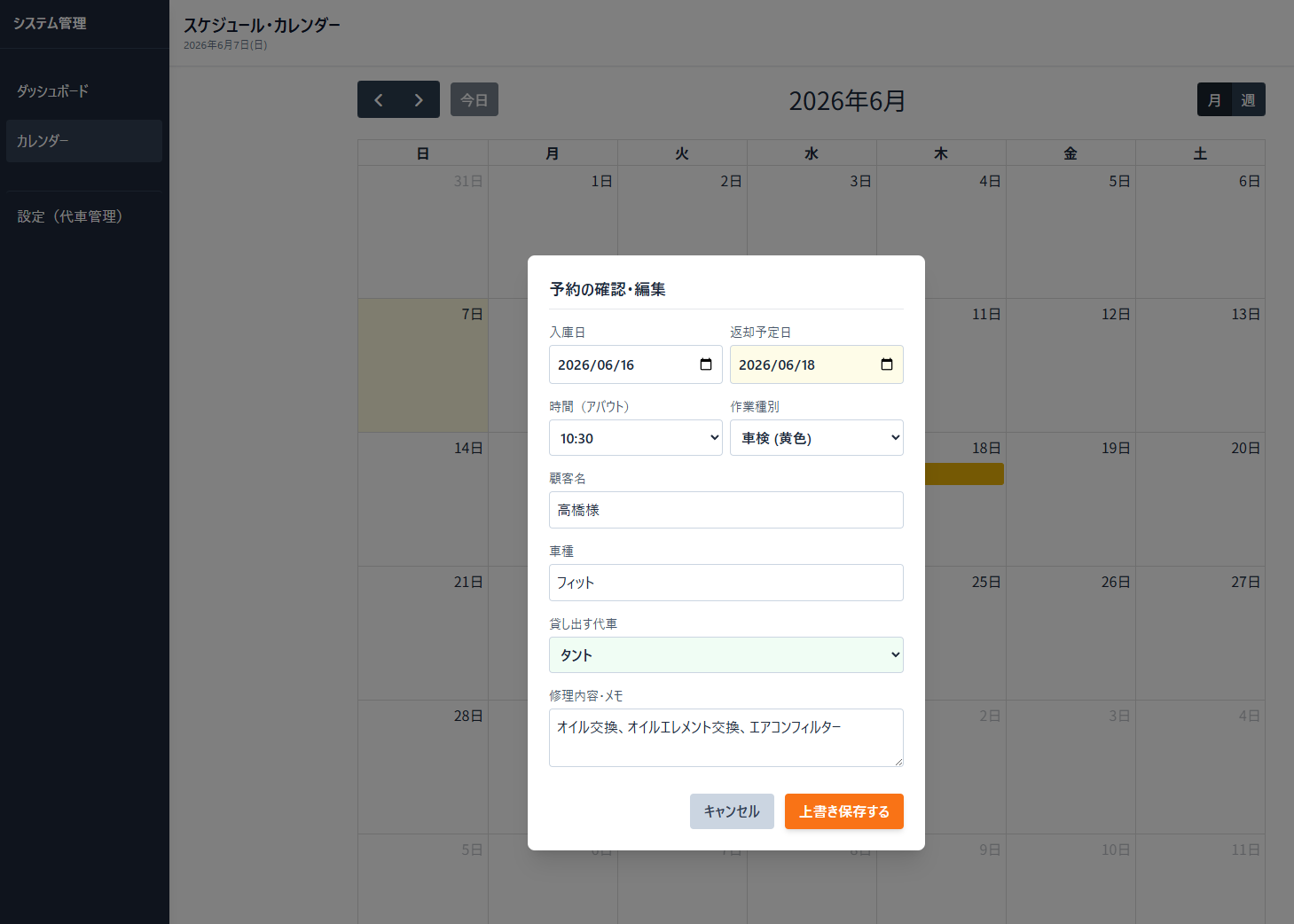Focus the 顧客名 field containing 高橋様

pyautogui.click(x=726, y=510)
